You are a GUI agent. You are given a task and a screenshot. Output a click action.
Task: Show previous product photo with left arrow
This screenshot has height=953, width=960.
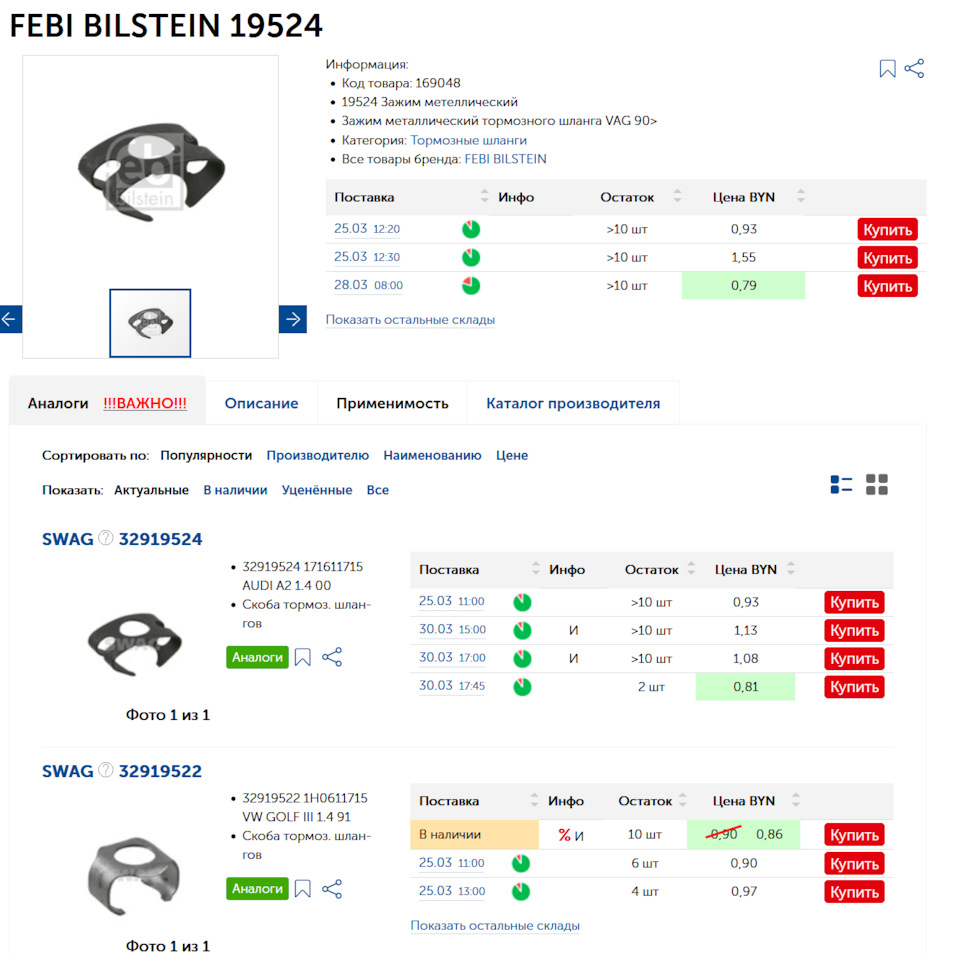pyautogui.click(x=10, y=319)
